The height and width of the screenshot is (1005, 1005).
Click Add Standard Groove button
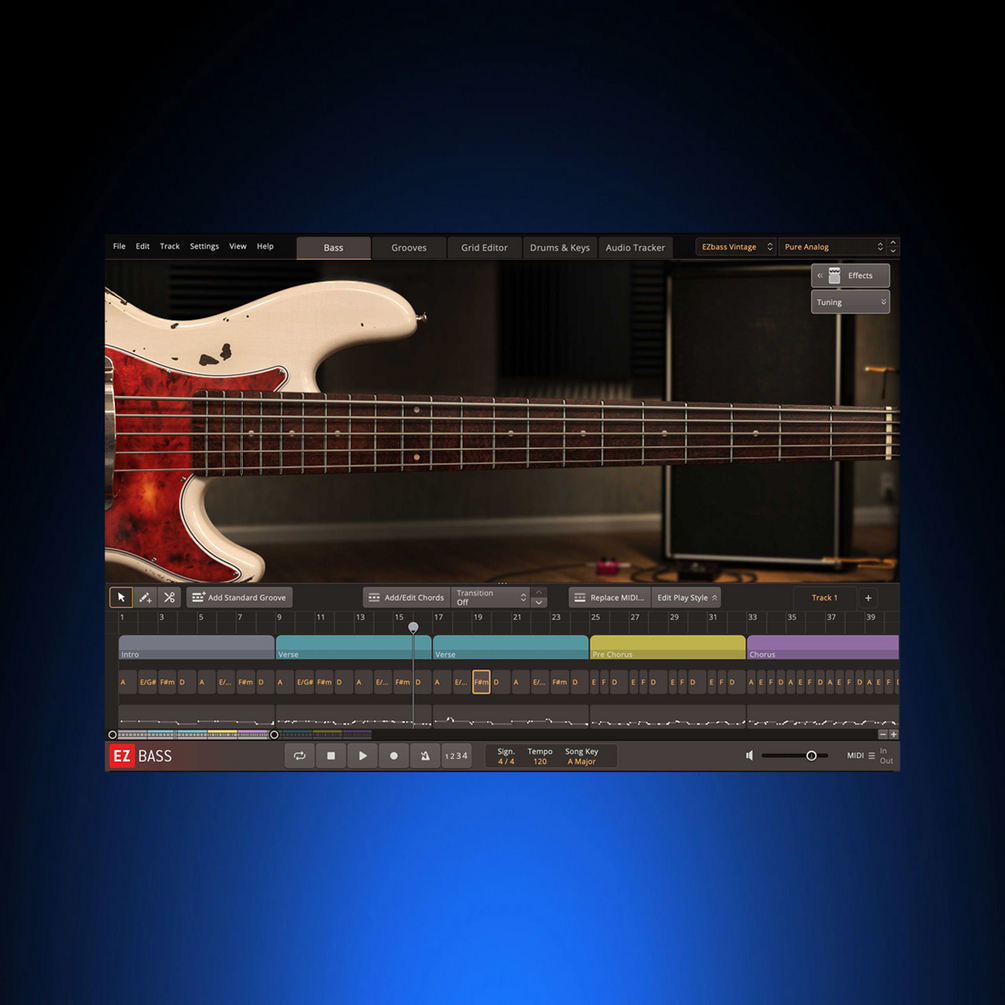pyautogui.click(x=239, y=597)
